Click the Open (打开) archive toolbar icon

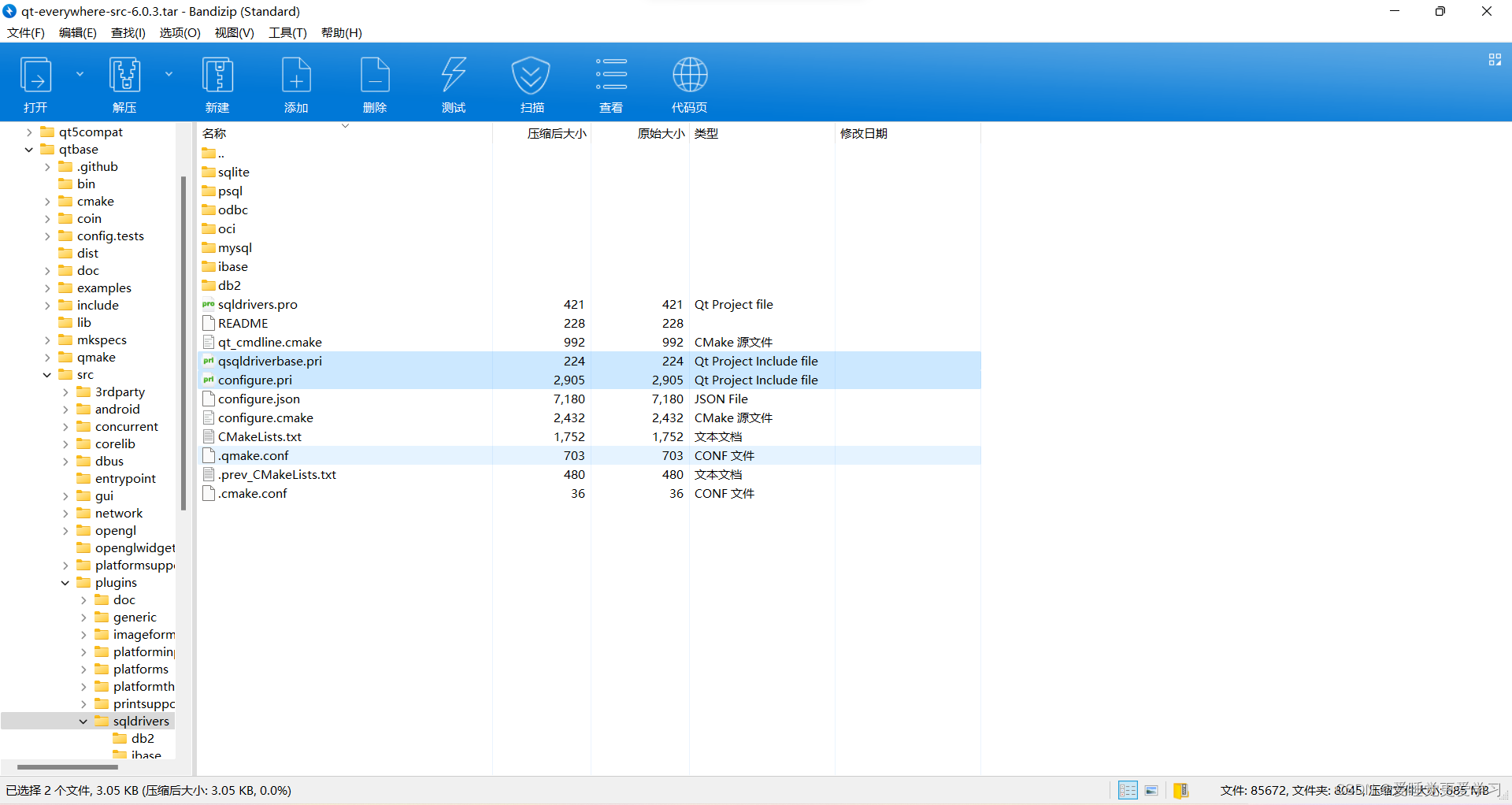click(x=35, y=76)
